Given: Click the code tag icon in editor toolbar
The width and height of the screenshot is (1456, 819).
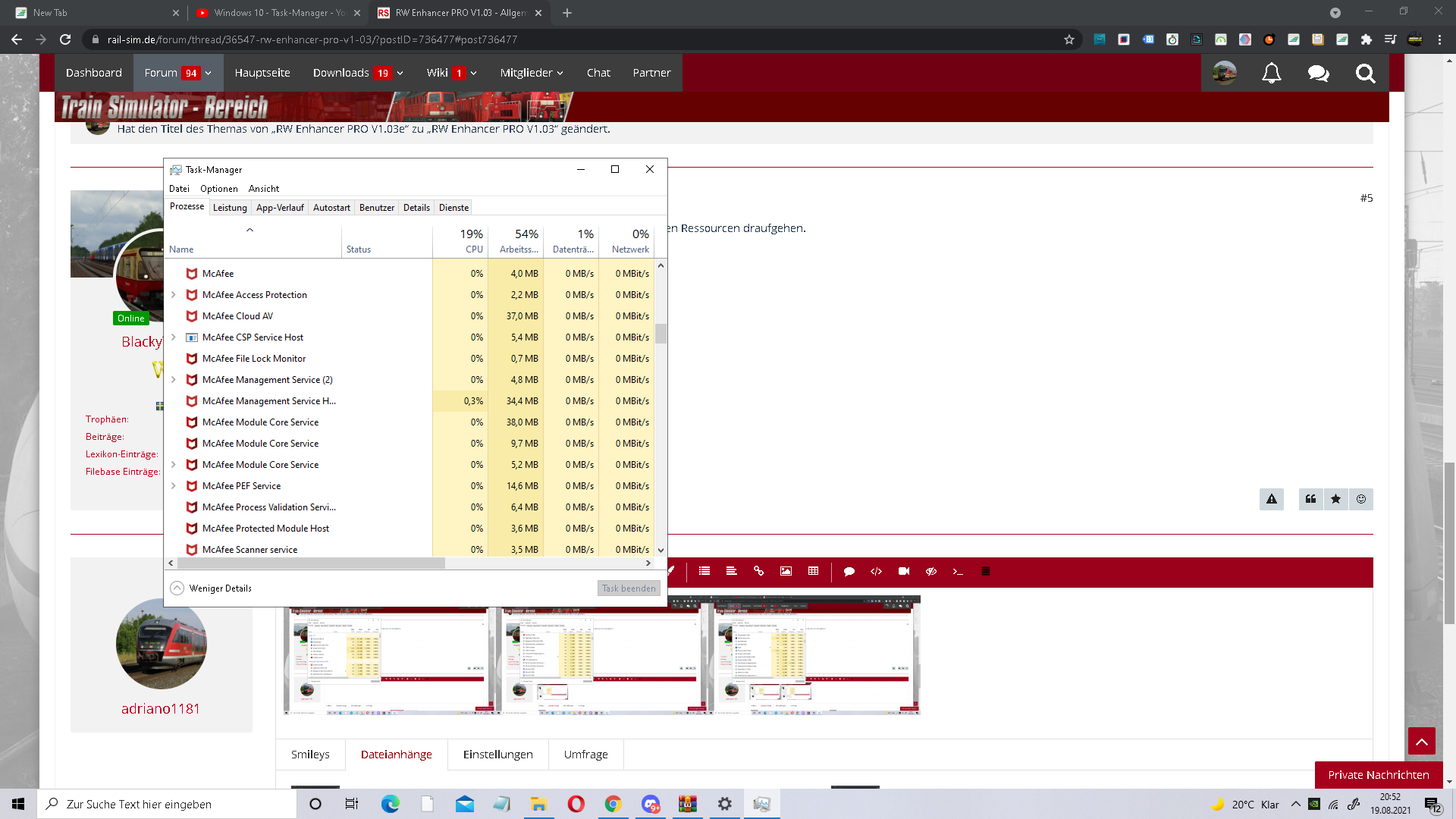Looking at the screenshot, I should point(876,571).
